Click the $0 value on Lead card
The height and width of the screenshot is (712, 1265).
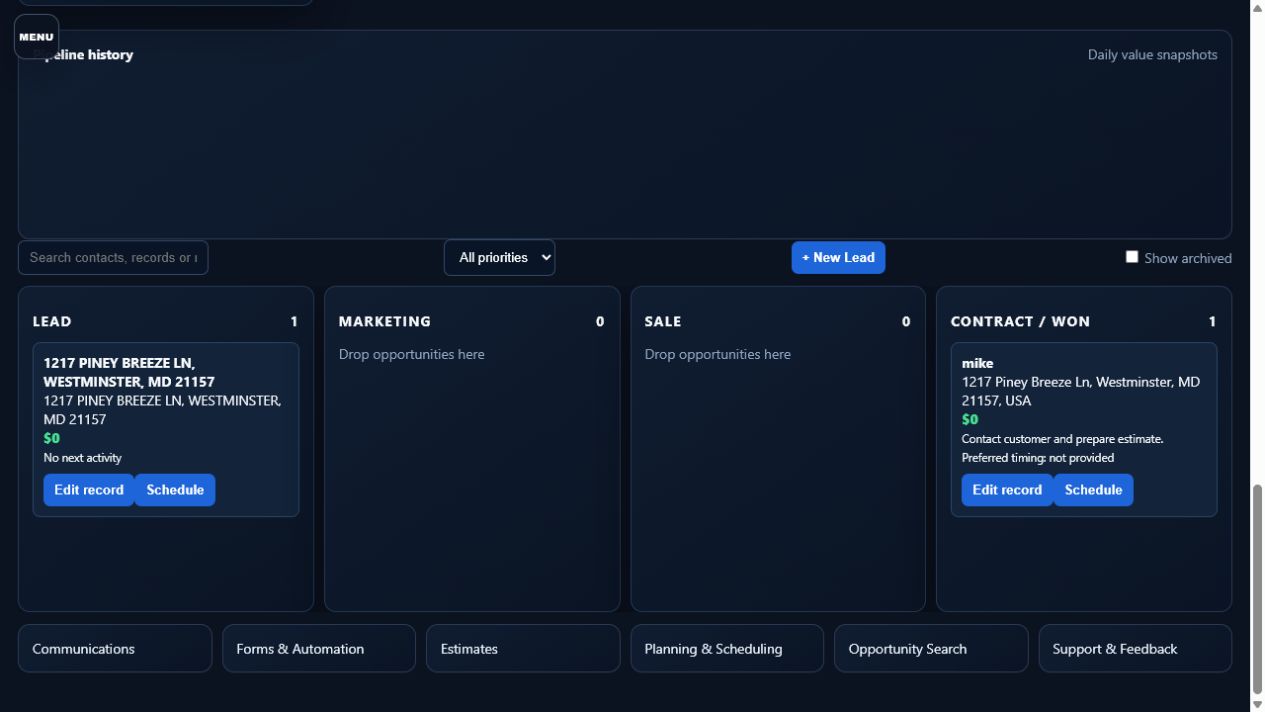click(x=52, y=439)
